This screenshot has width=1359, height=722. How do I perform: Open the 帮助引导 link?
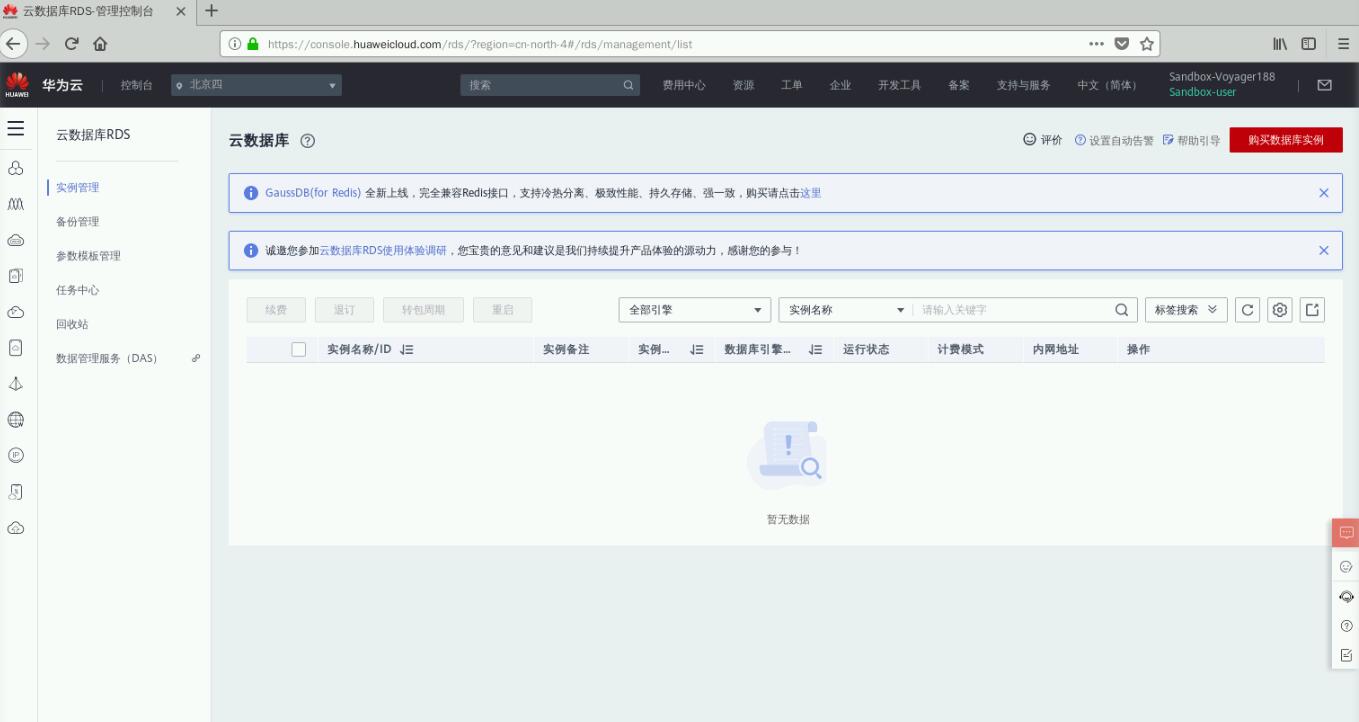(1191, 141)
